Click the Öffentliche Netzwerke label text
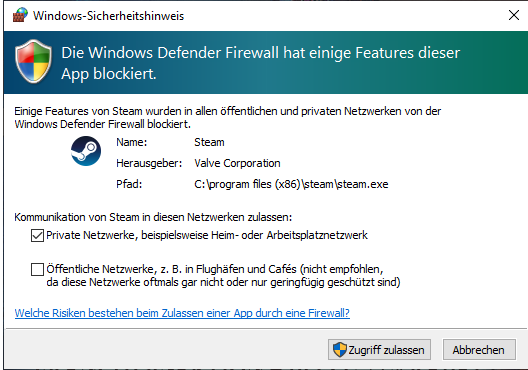528x370 pixels. [x=223, y=275]
